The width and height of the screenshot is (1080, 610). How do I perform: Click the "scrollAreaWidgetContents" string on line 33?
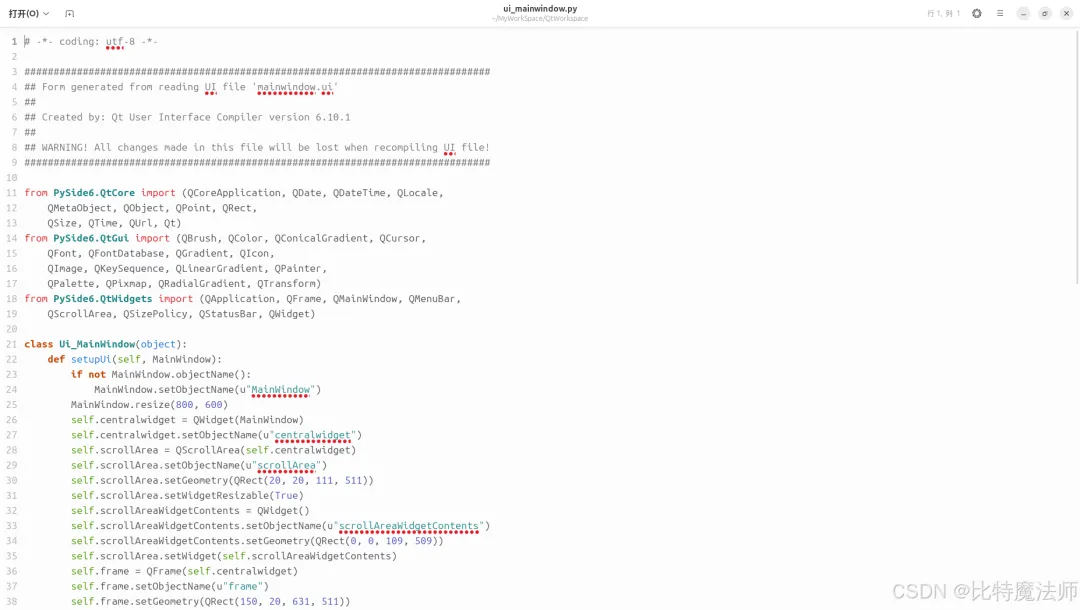click(x=408, y=526)
